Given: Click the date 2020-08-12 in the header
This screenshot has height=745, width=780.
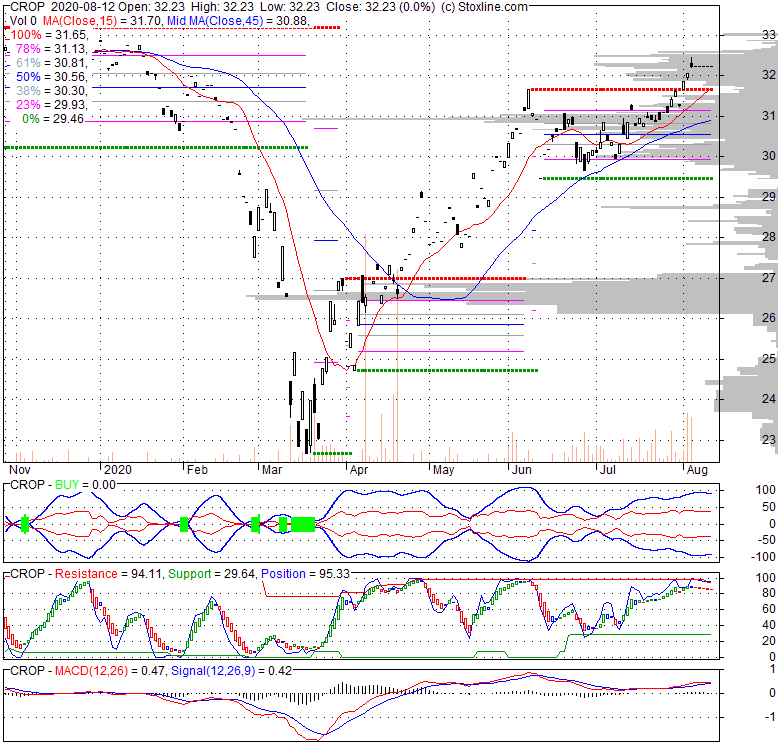Looking at the screenshot, I should point(83,7).
